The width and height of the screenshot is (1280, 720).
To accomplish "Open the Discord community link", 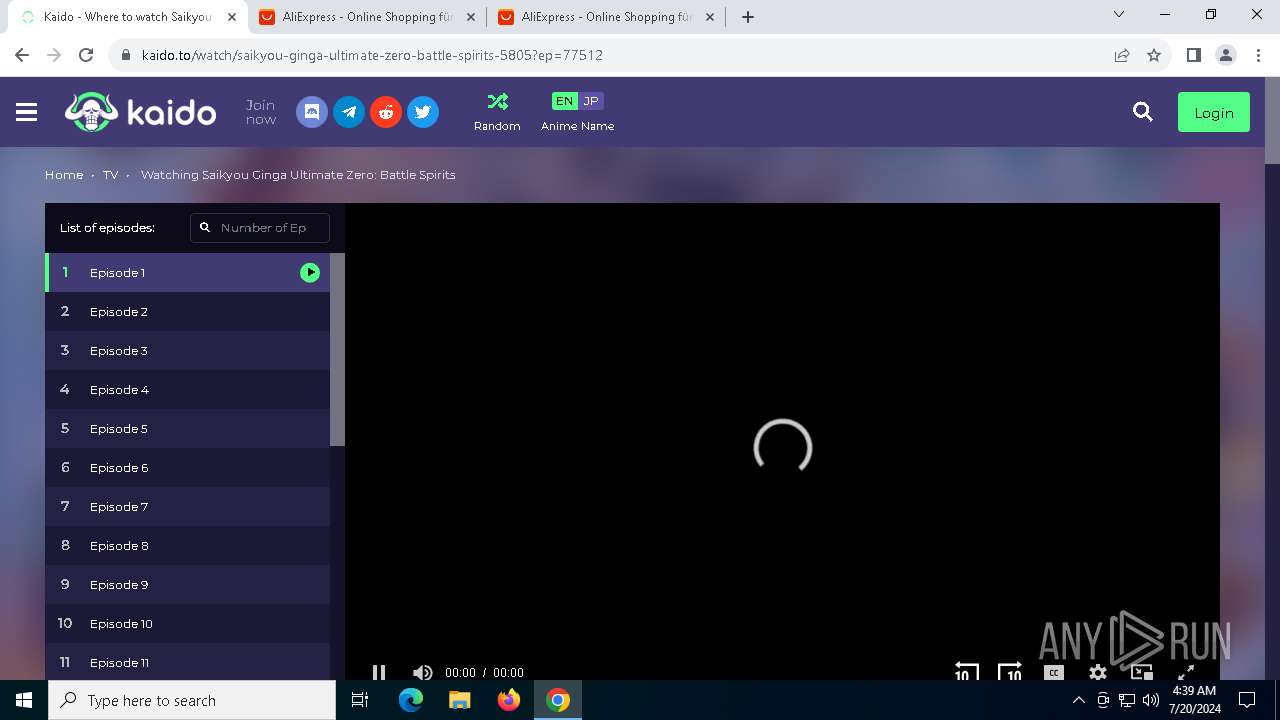I will pyautogui.click(x=312, y=112).
